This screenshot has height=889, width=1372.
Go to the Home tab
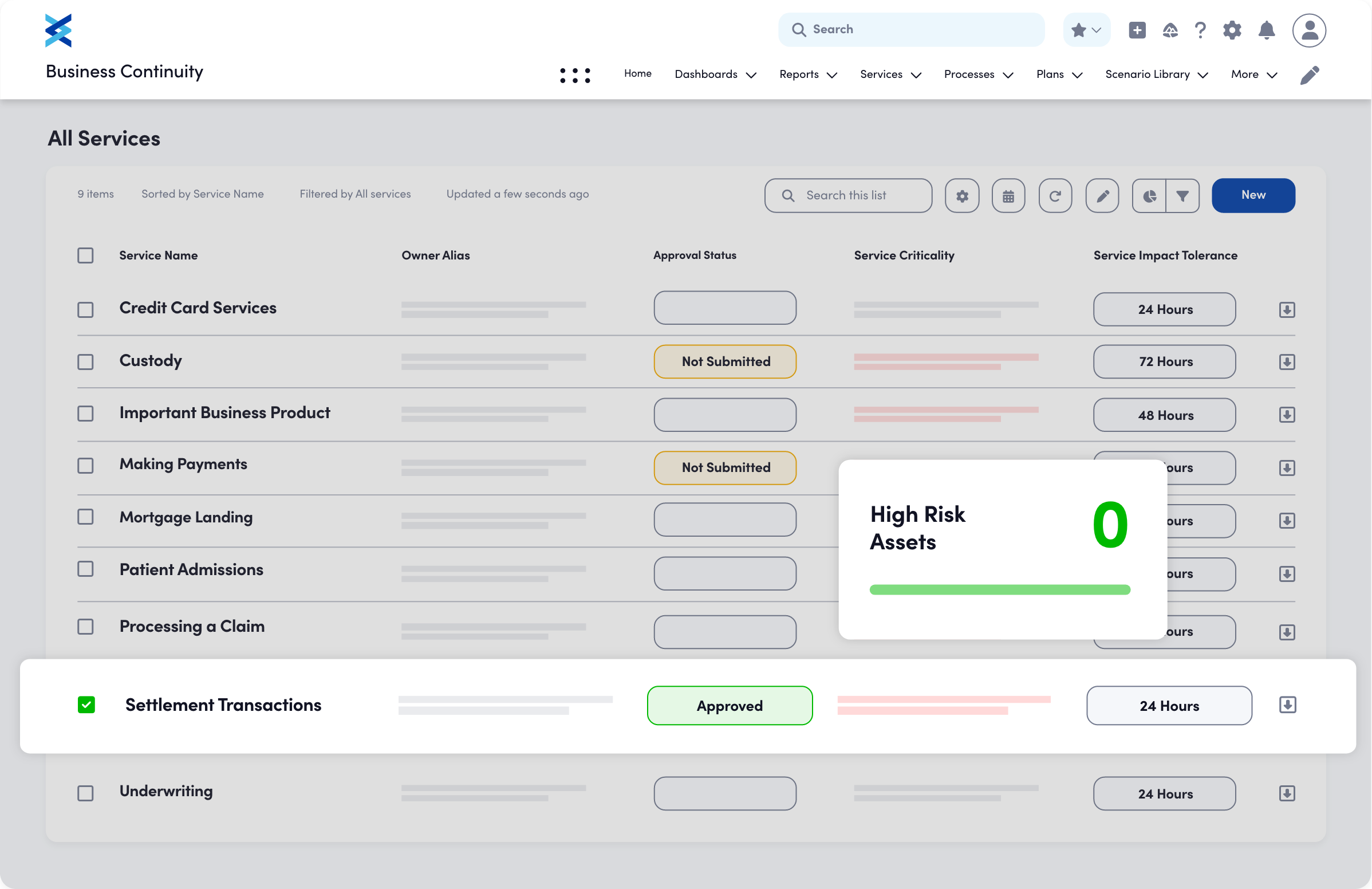point(637,74)
